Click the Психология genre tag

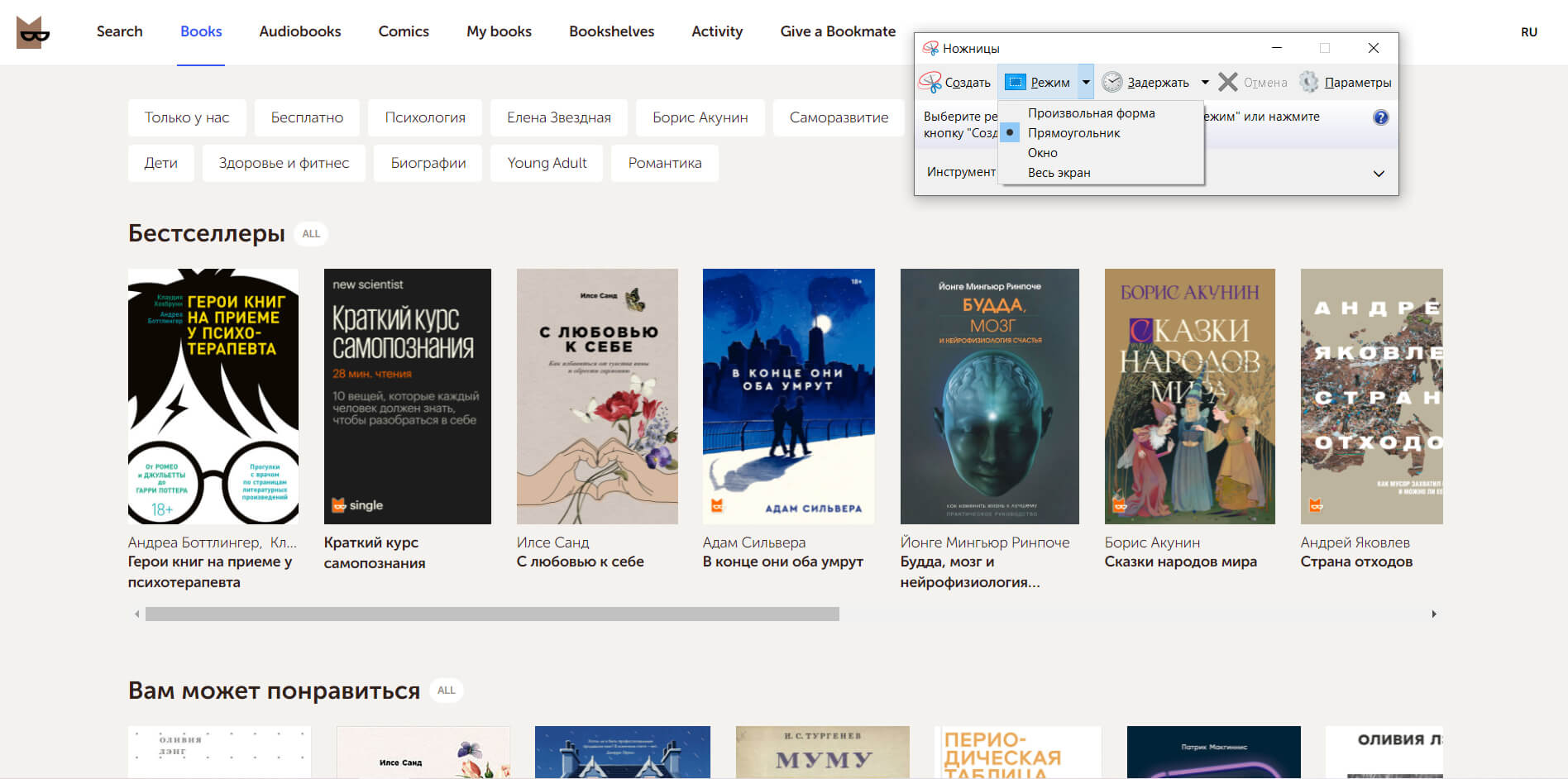[425, 117]
